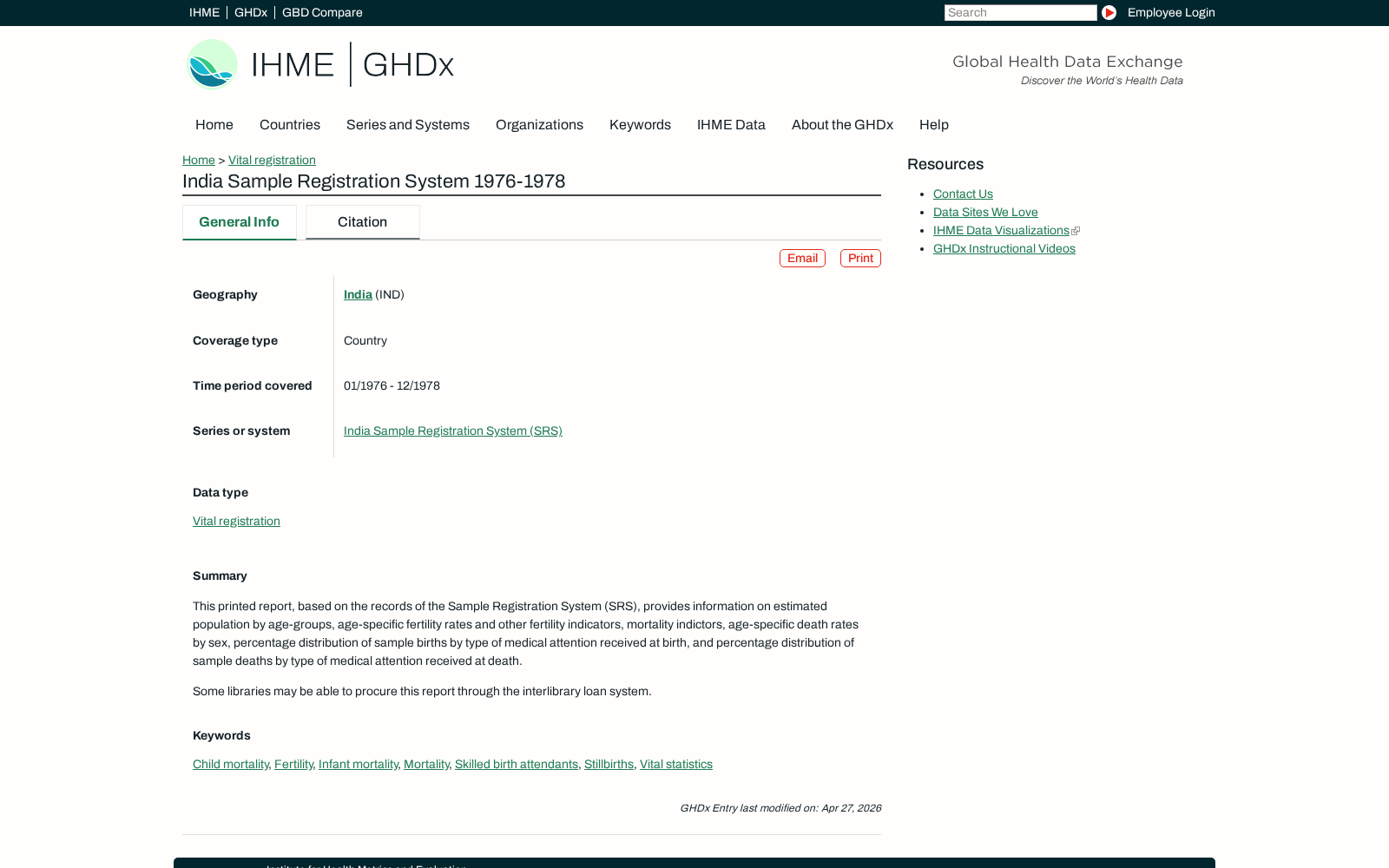Viewport: 1389px width, 868px height.
Task: Click the Geography row label
Action: click(225, 295)
